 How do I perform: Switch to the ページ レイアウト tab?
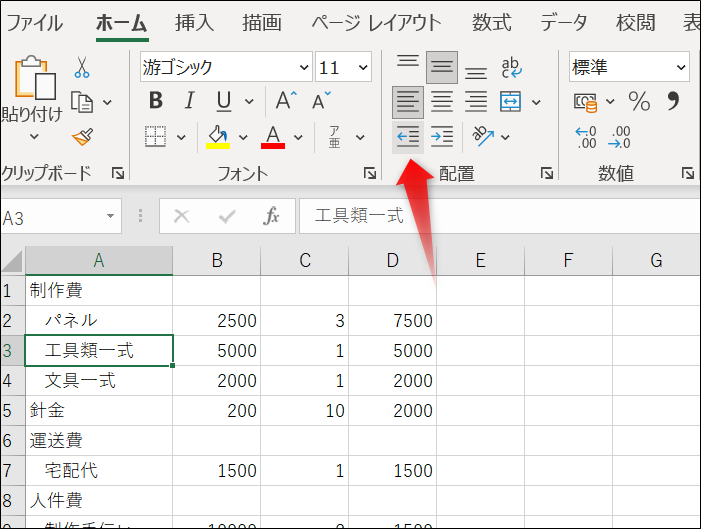[x=376, y=23]
